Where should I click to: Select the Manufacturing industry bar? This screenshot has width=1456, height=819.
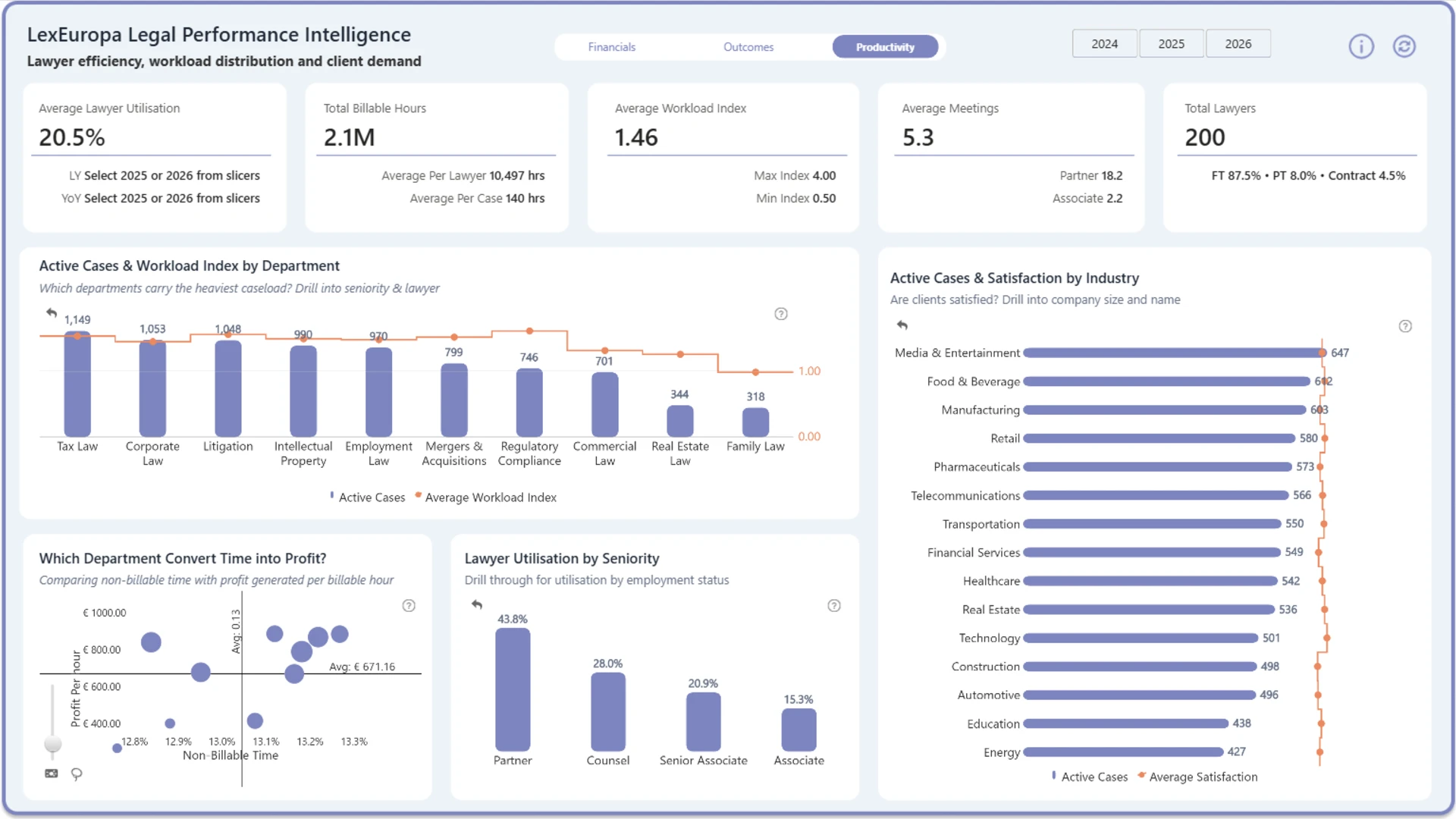[x=1165, y=410]
